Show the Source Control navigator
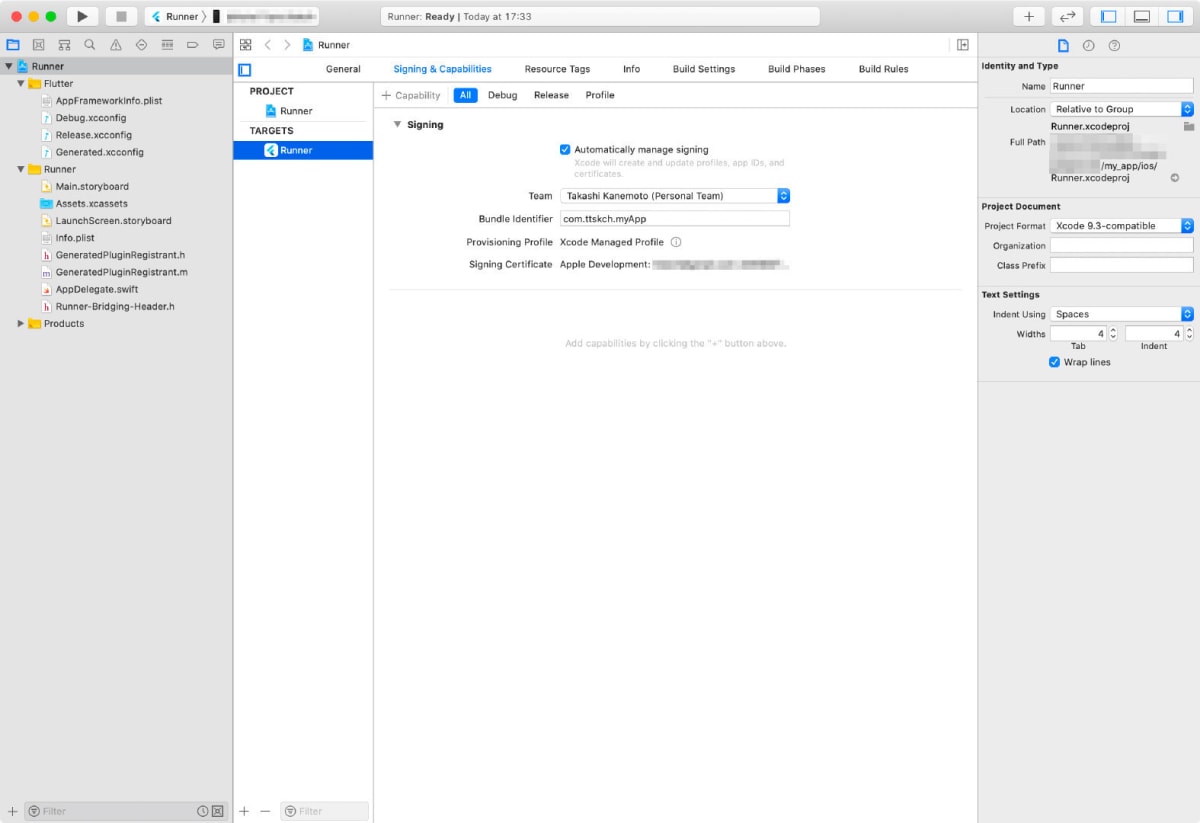This screenshot has height=823, width=1200. (38, 45)
